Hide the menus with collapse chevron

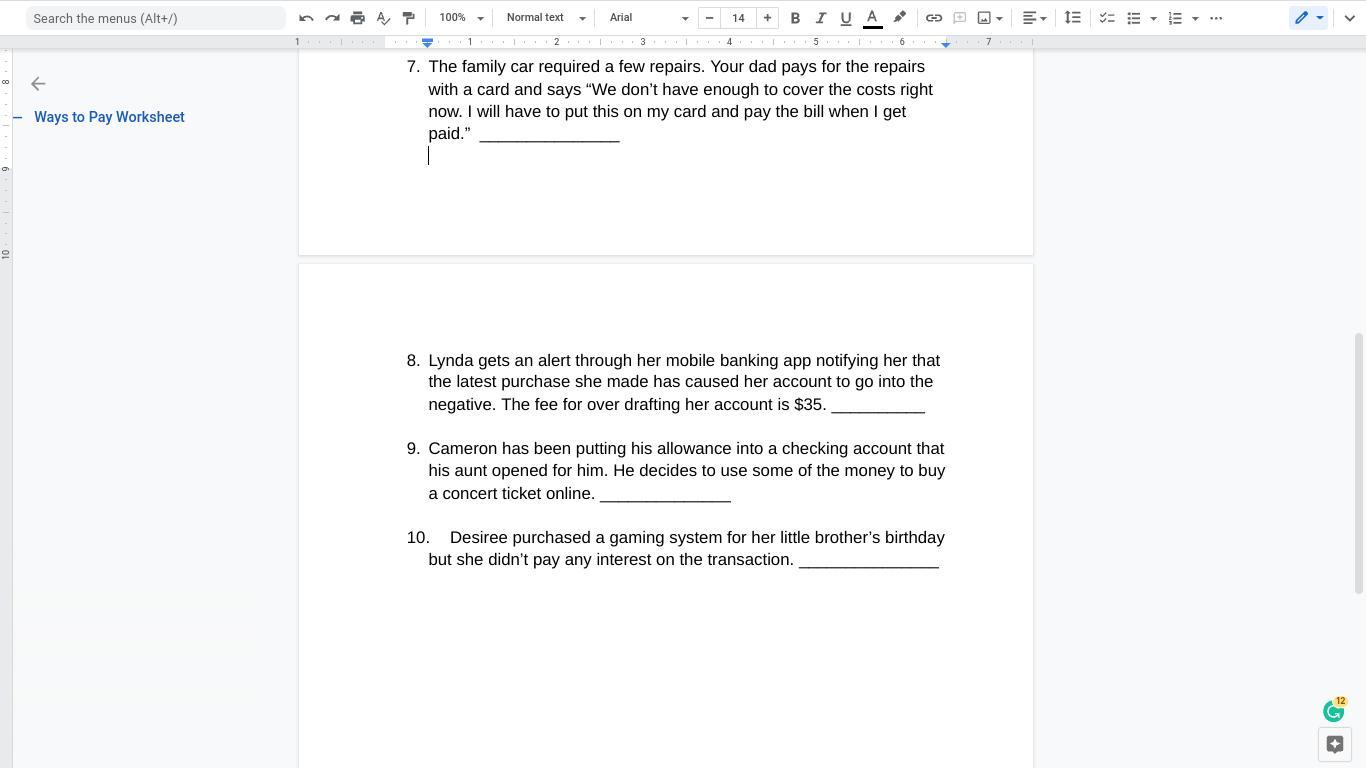(x=1349, y=18)
